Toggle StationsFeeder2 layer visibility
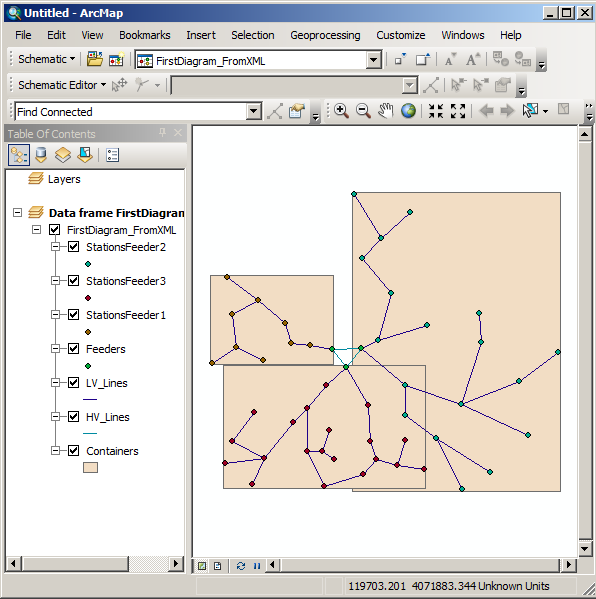The height and width of the screenshot is (599, 596). click(x=73, y=247)
